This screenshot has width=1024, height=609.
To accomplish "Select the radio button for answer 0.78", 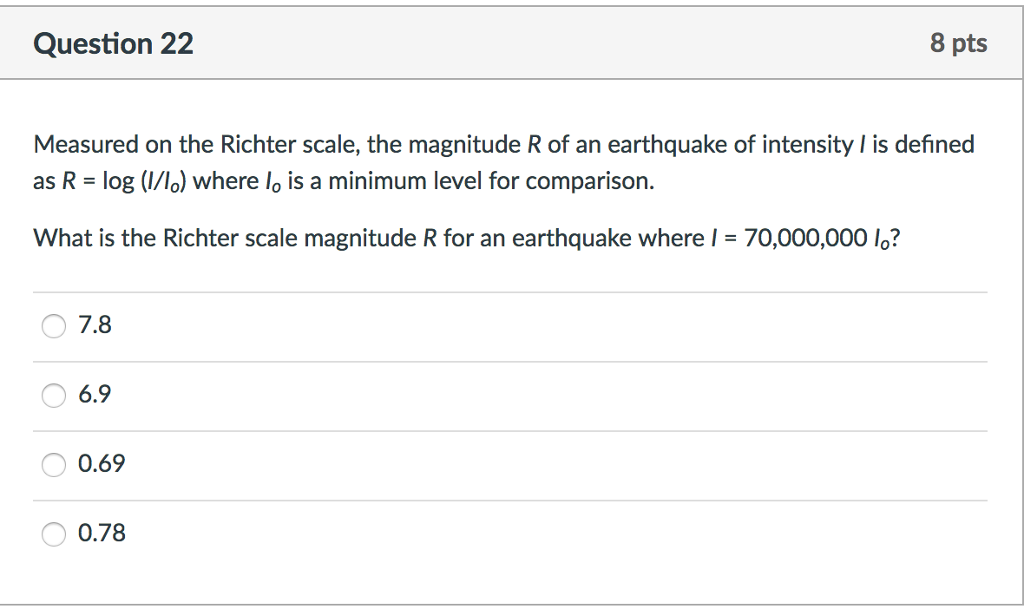I will click(53, 534).
